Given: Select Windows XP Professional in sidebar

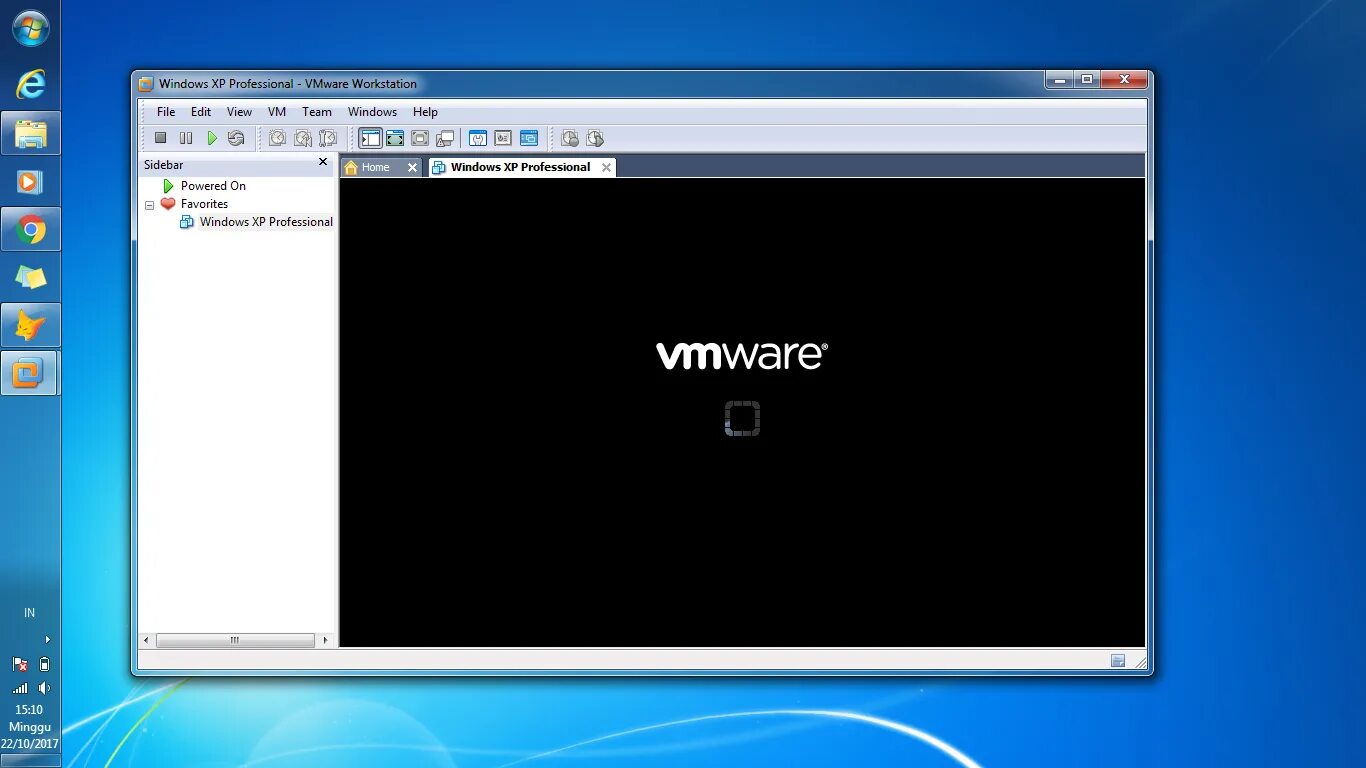Looking at the screenshot, I should (x=266, y=222).
